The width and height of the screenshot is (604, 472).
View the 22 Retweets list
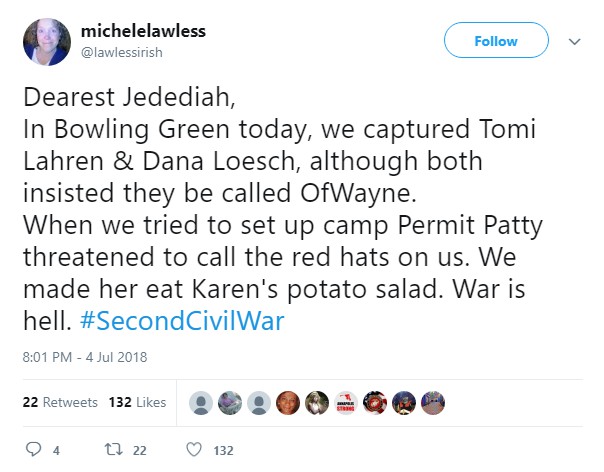point(60,402)
